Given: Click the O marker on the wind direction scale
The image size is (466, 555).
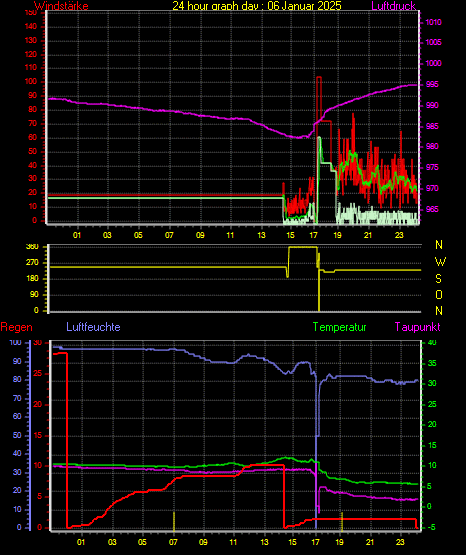Looking at the screenshot, I should [439, 294].
